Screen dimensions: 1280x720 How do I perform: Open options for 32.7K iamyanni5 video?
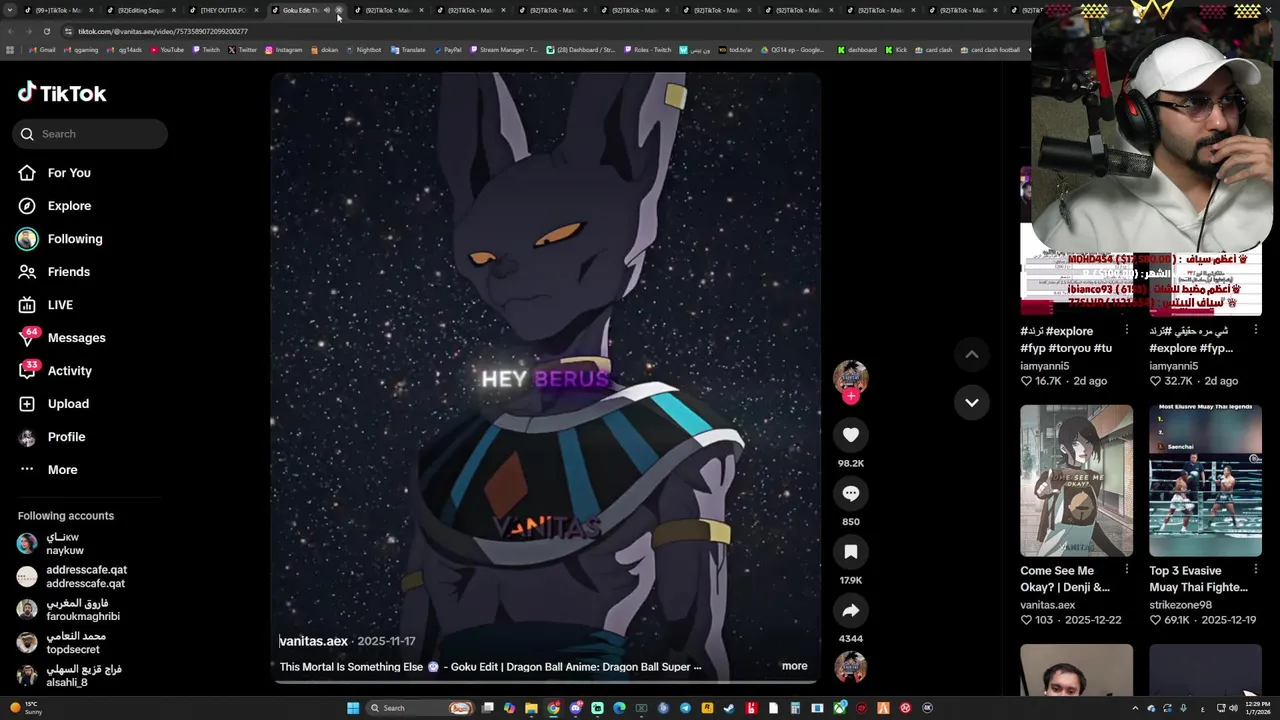(x=1256, y=330)
